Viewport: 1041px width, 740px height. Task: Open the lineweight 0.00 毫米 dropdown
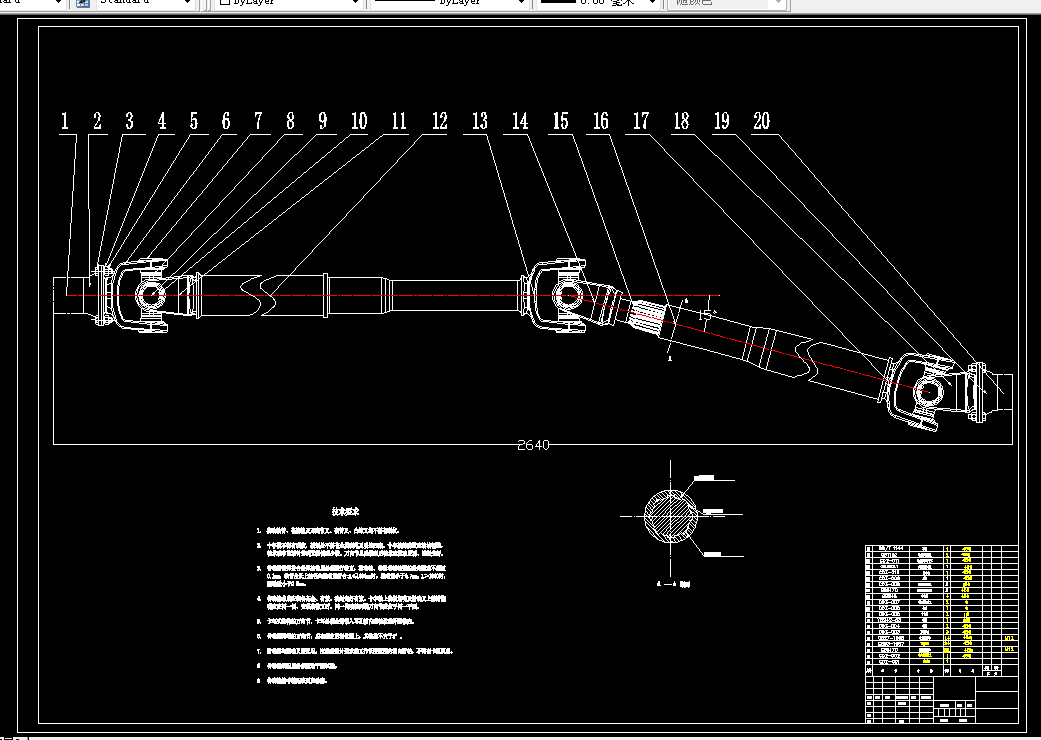(x=598, y=3)
